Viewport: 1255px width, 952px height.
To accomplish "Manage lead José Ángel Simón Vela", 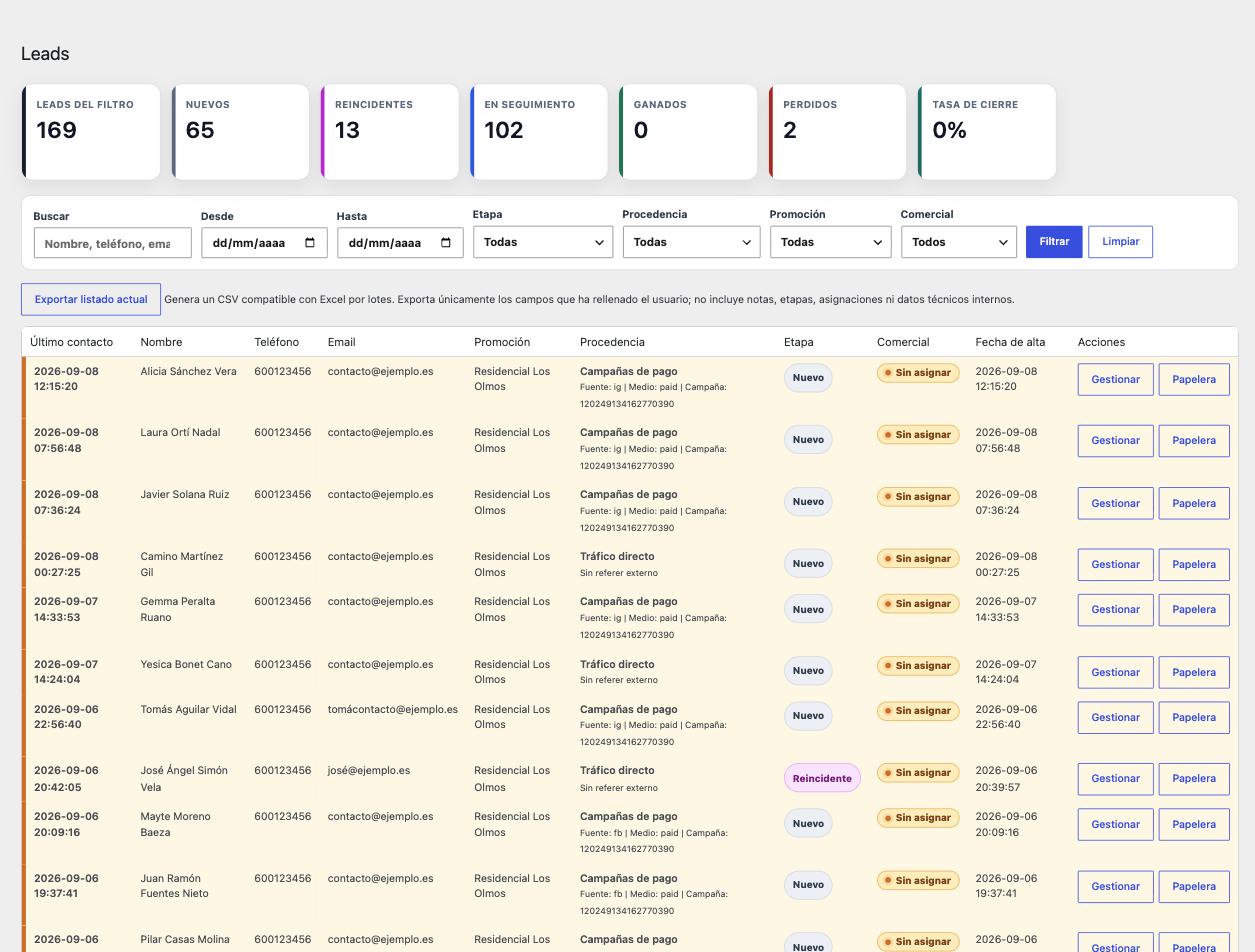I will click(1115, 779).
